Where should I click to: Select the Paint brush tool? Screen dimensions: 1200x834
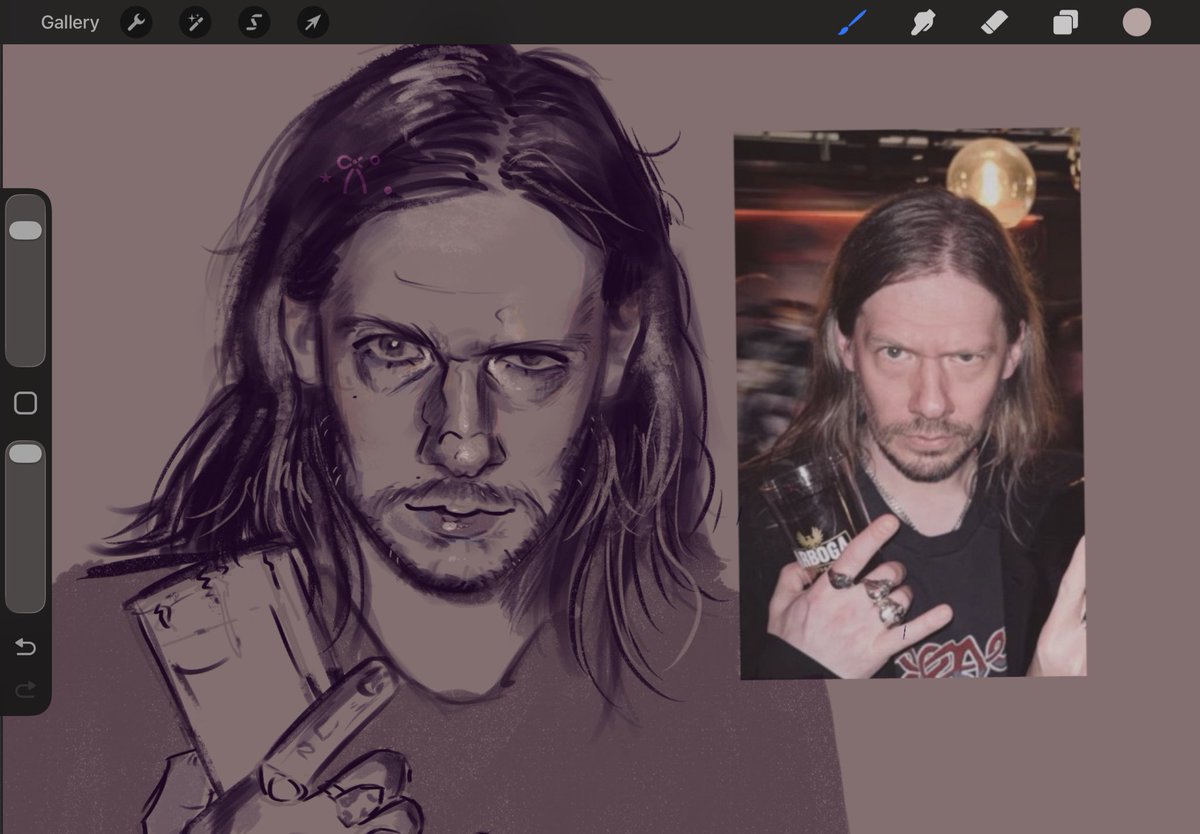(852, 22)
